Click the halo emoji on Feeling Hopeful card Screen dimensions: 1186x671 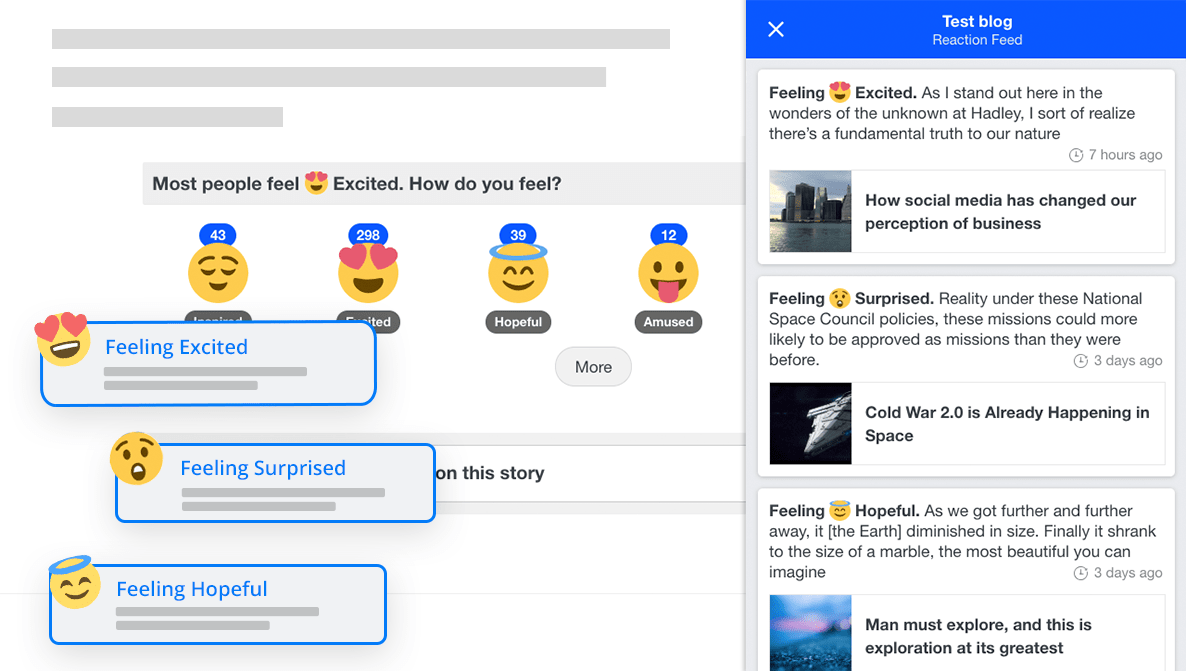[75, 582]
